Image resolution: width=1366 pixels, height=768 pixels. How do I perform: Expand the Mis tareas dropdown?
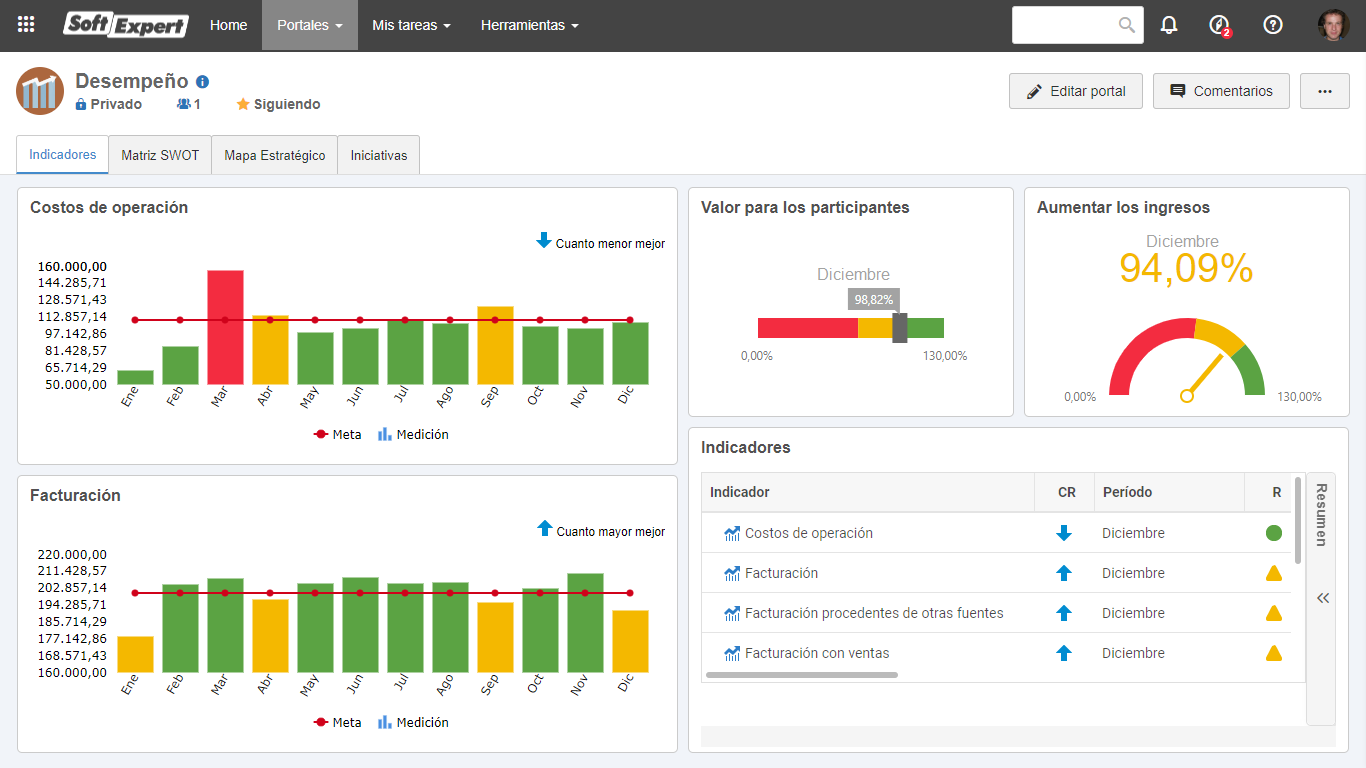coord(411,25)
